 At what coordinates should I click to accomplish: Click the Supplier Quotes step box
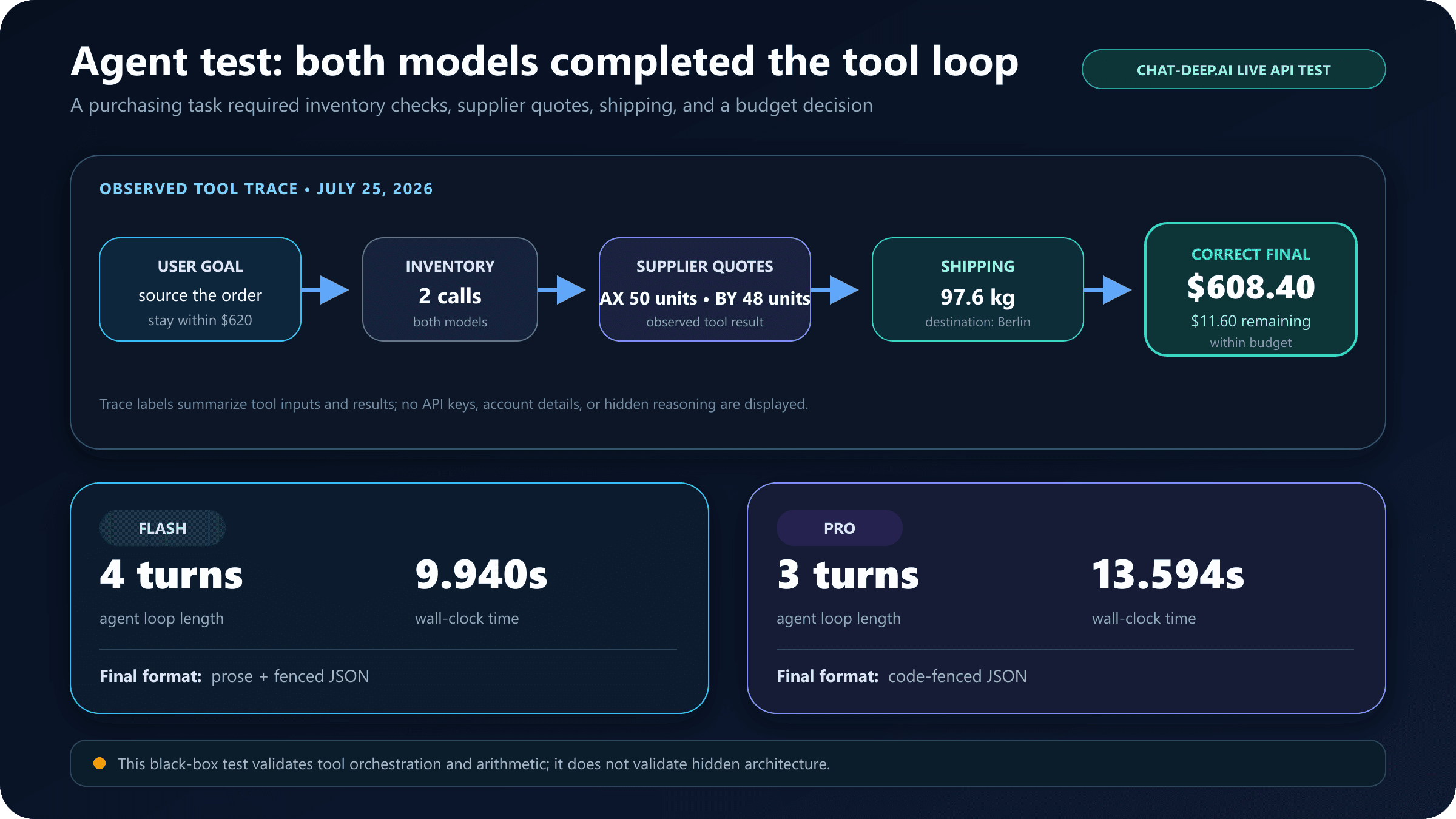705,289
